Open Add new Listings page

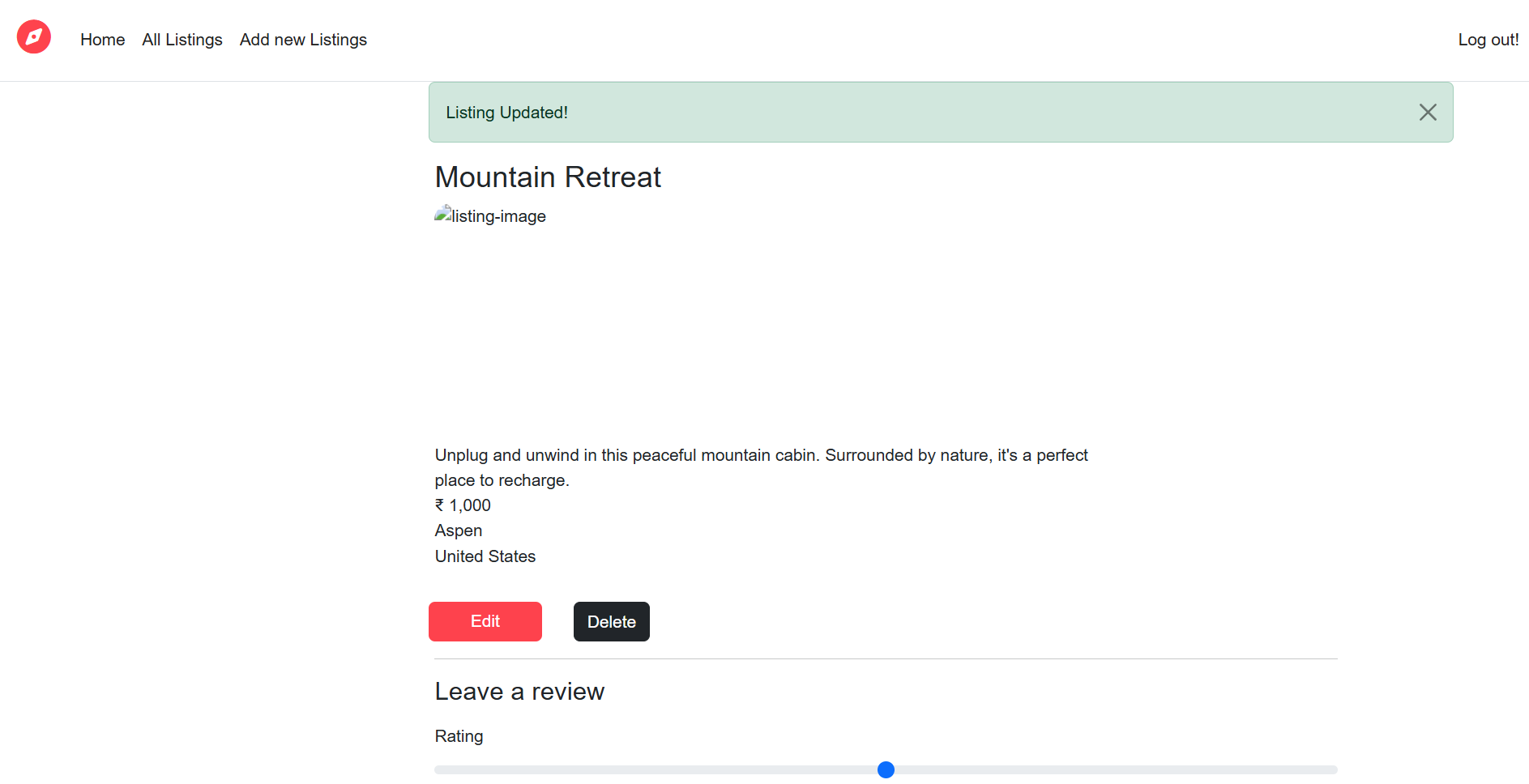303,40
